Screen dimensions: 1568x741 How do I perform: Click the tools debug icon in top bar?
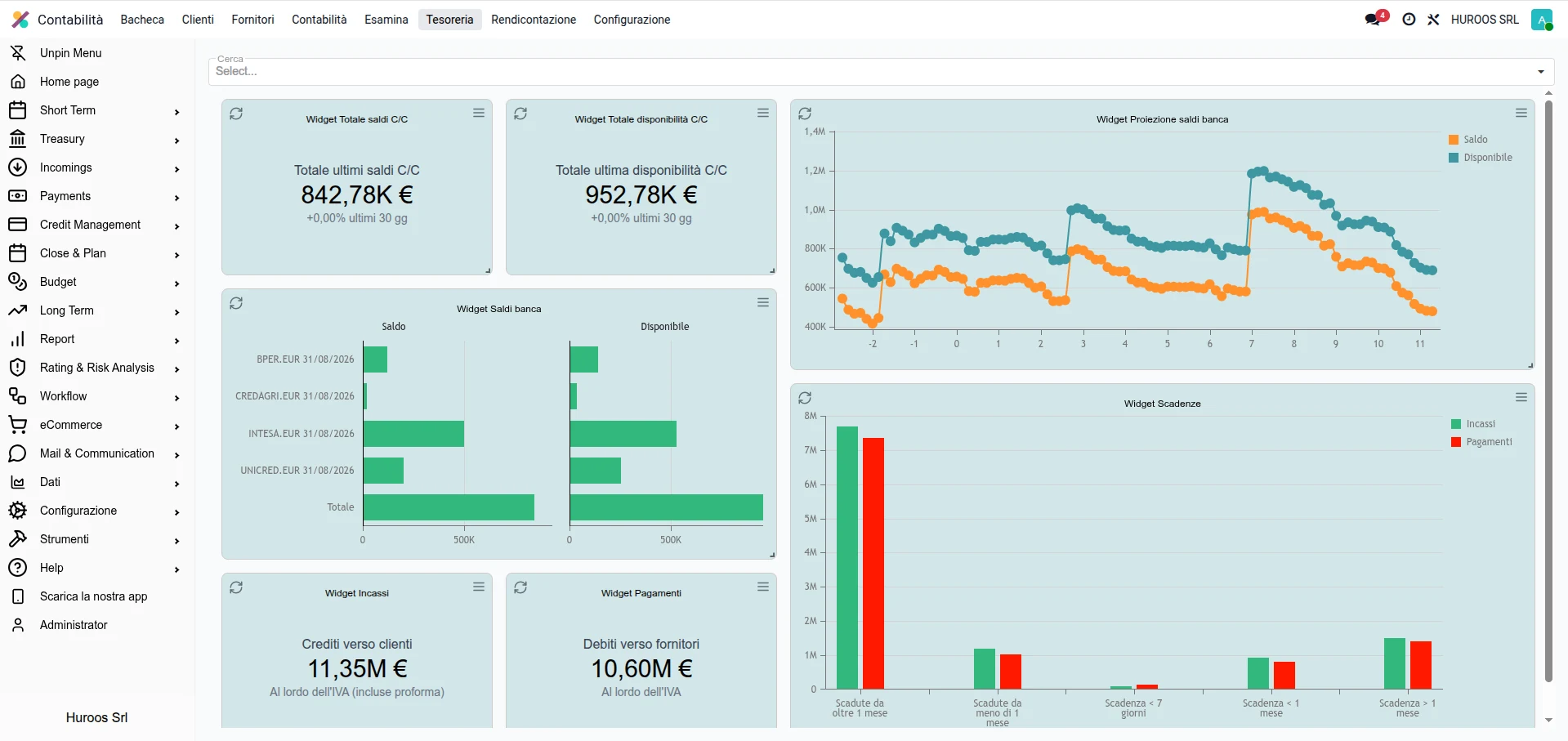pyautogui.click(x=1433, y=20)
